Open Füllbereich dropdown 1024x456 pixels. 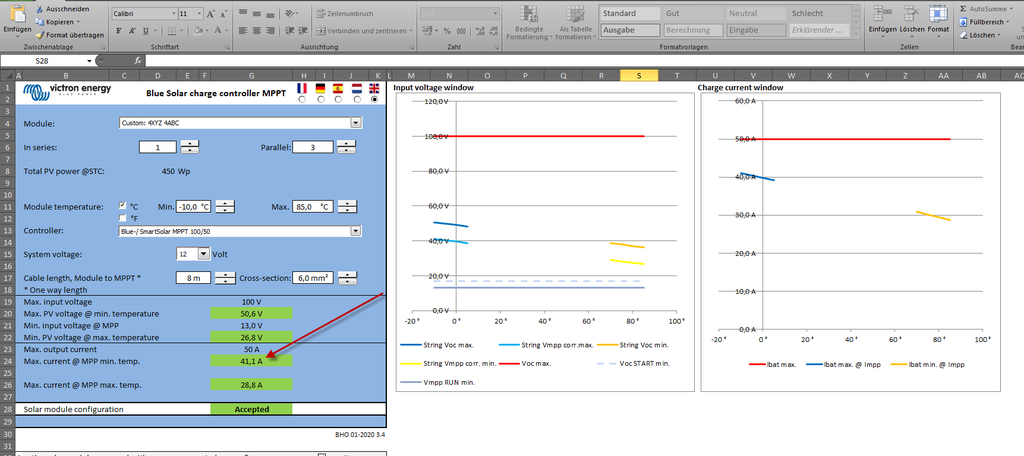[1010, 22]
